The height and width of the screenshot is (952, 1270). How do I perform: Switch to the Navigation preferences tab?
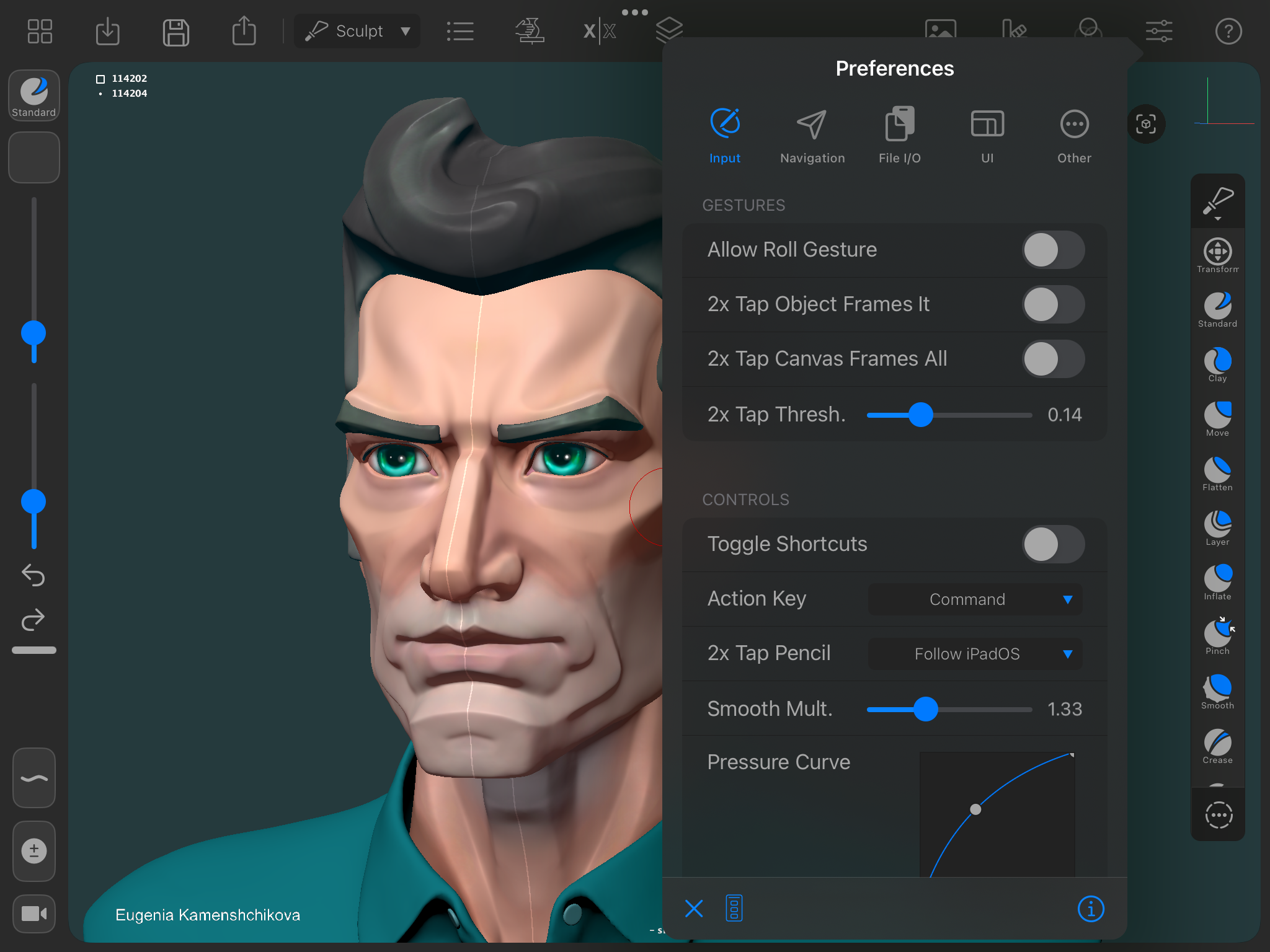[812, 136]
